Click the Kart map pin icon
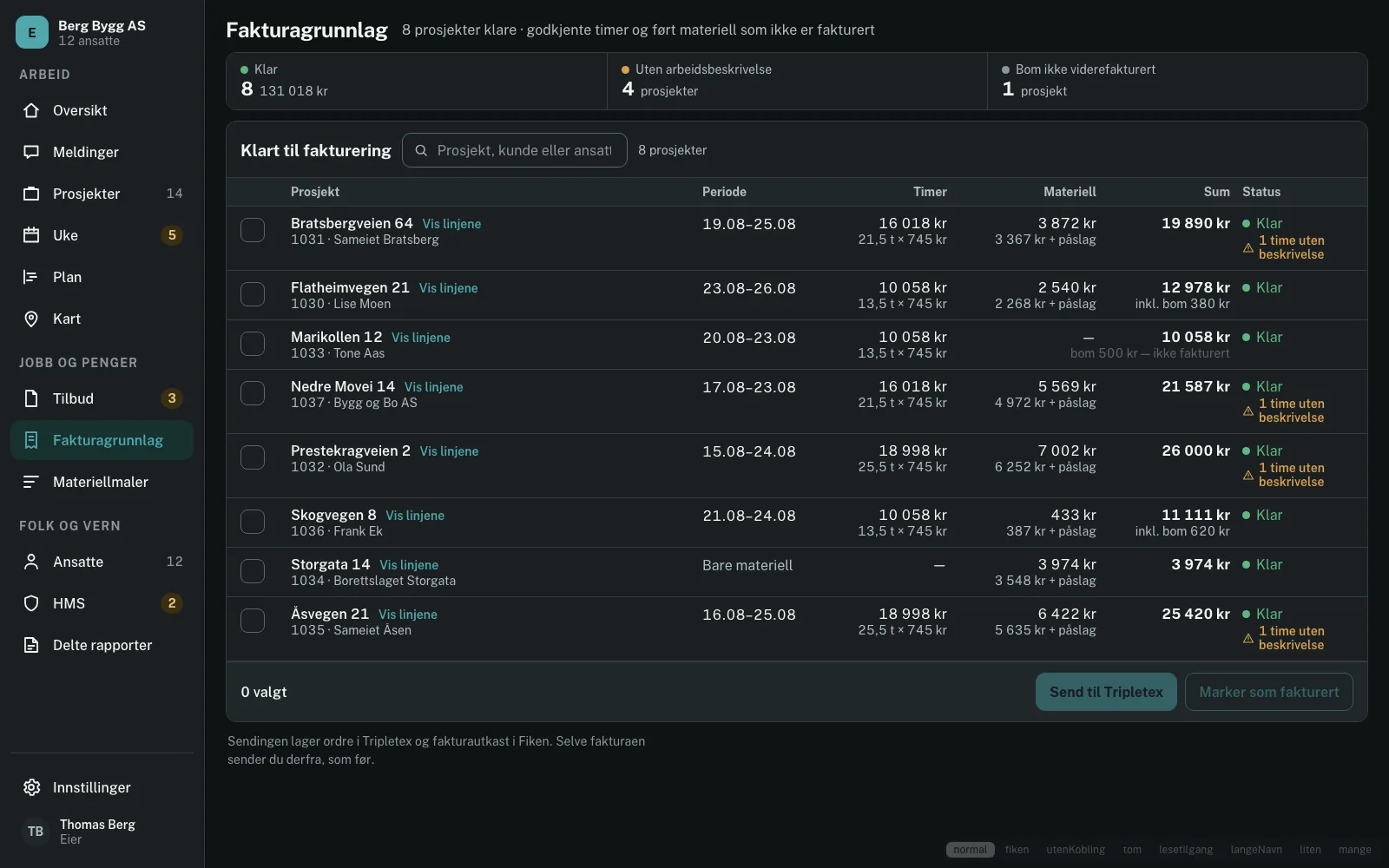The height and width of the screenshot is (868, 1389). click(x=31, y=319)
